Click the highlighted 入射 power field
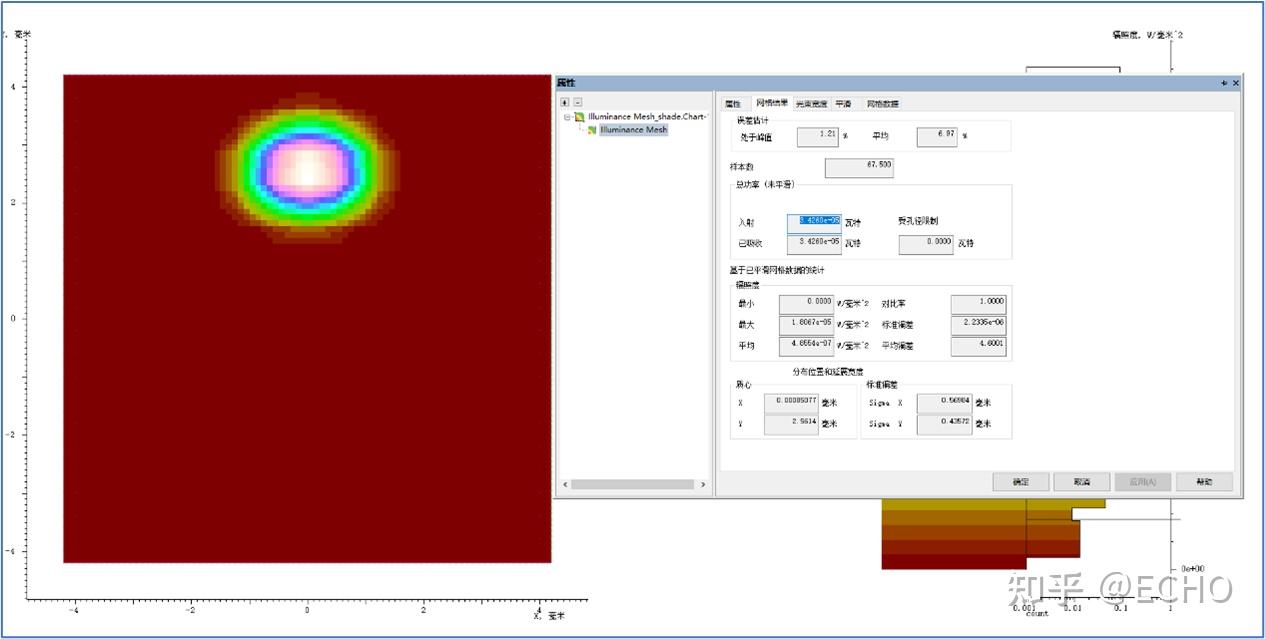1265x639 pixels. click(x=814, y=222)
